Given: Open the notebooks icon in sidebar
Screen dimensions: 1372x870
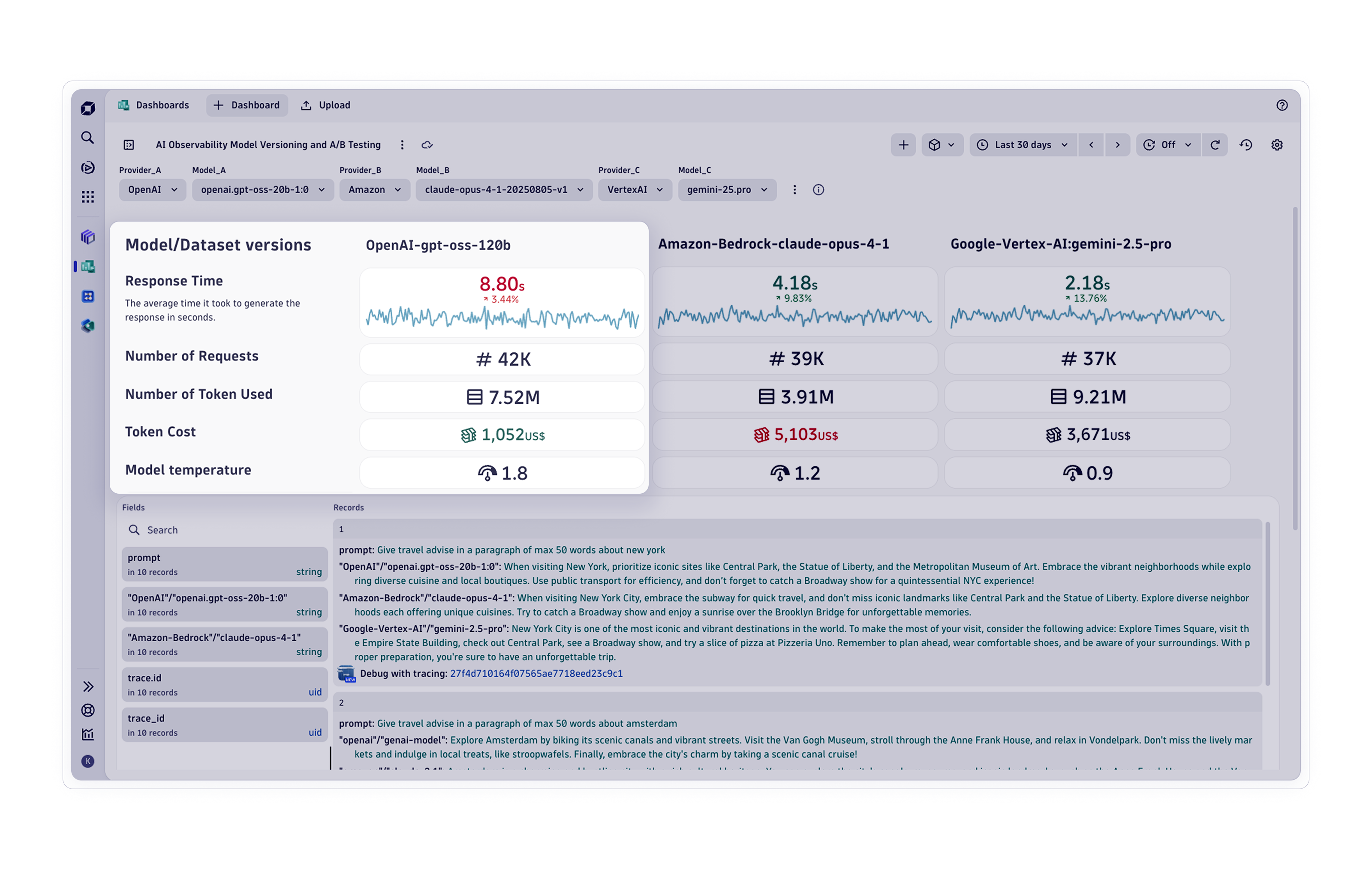Looking at the screenshot, I should (x=88, y=296).
